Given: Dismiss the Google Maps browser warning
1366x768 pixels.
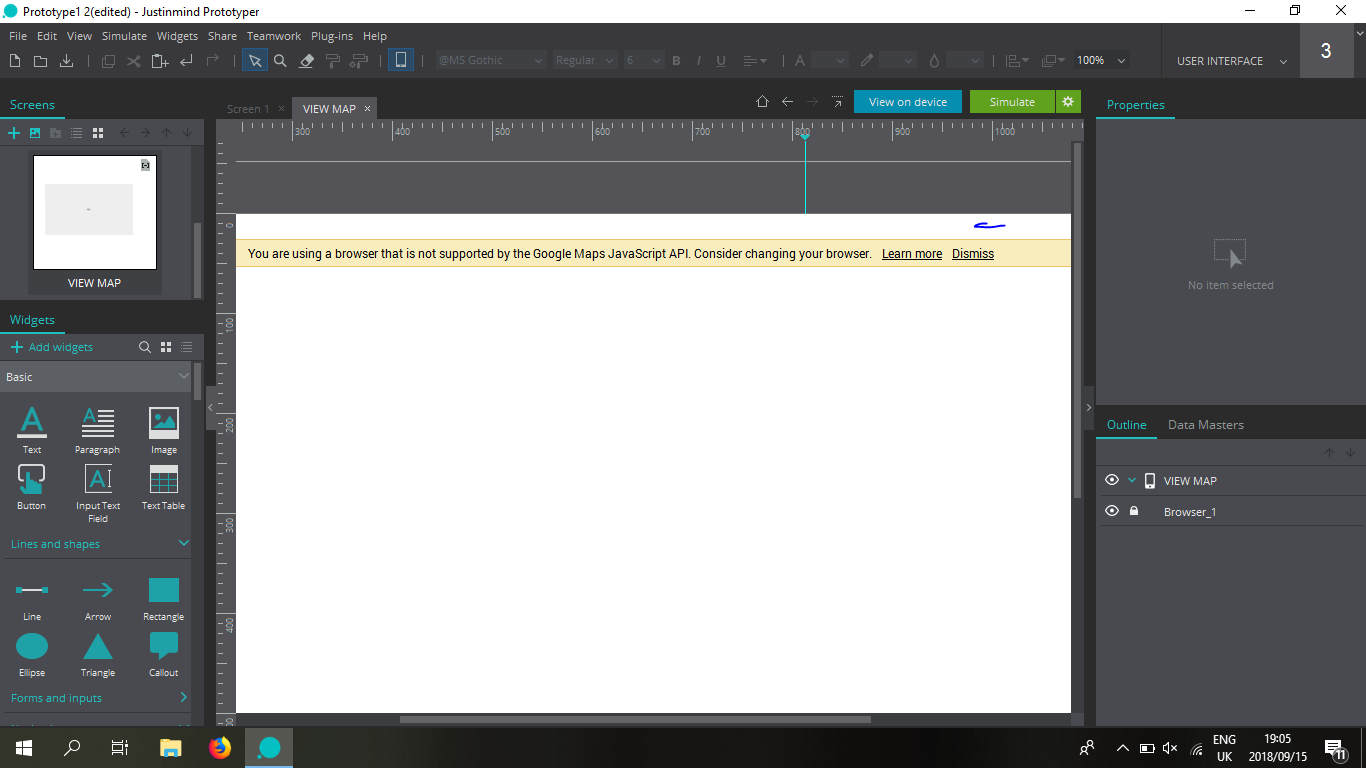Looking at the screenshot, I should (973, 254).
